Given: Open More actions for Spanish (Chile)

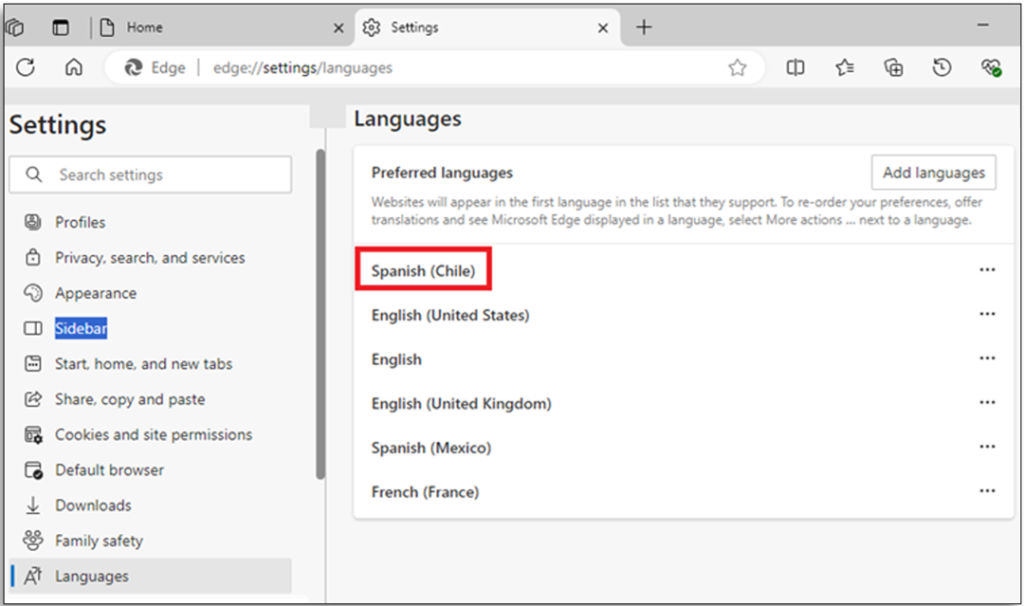Looking at the screenshot, I should click(987, 270).
